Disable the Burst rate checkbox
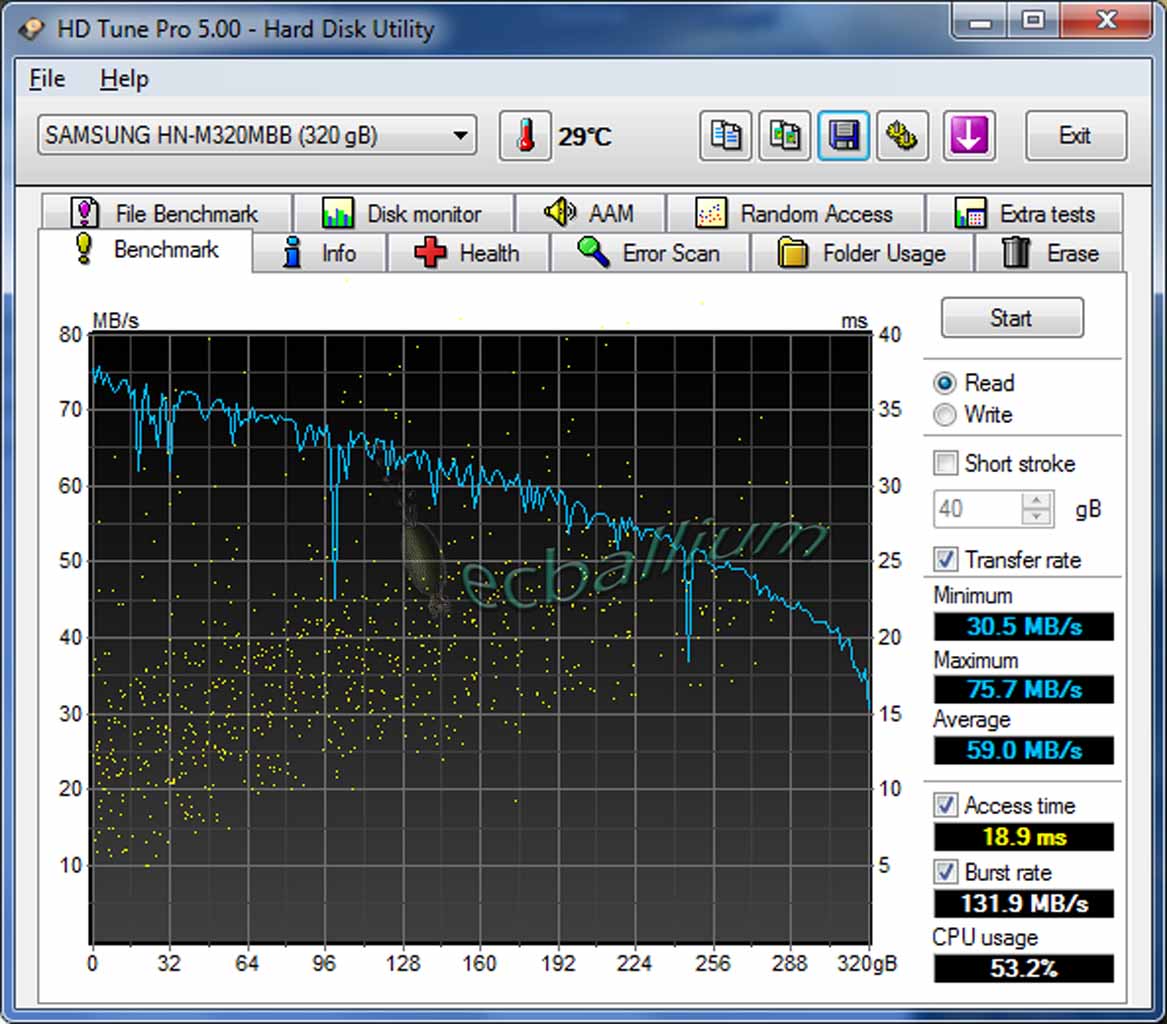 (x=945, y=872)
